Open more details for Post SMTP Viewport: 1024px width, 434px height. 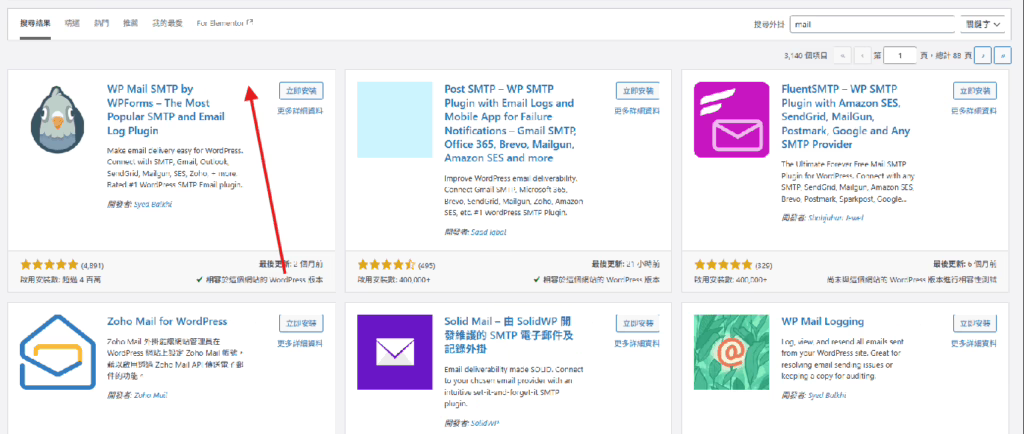pyautogui.click(x=637, y=111)
